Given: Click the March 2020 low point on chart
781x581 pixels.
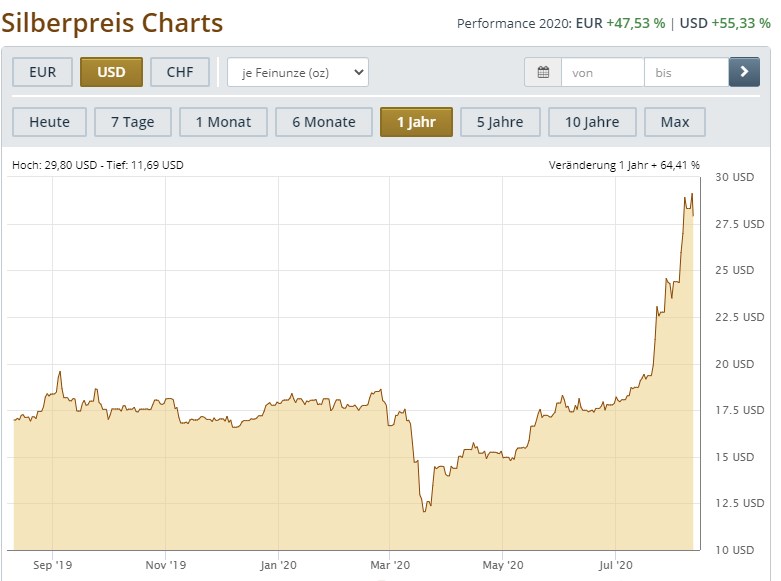Looking at the screenshot, I should [x=424, y=511].
